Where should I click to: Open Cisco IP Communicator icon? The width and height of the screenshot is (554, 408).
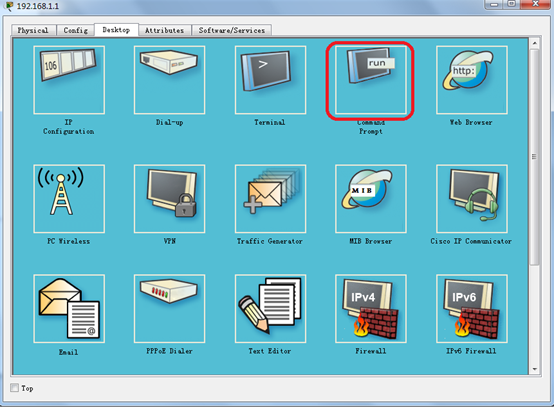pos(472,199)
